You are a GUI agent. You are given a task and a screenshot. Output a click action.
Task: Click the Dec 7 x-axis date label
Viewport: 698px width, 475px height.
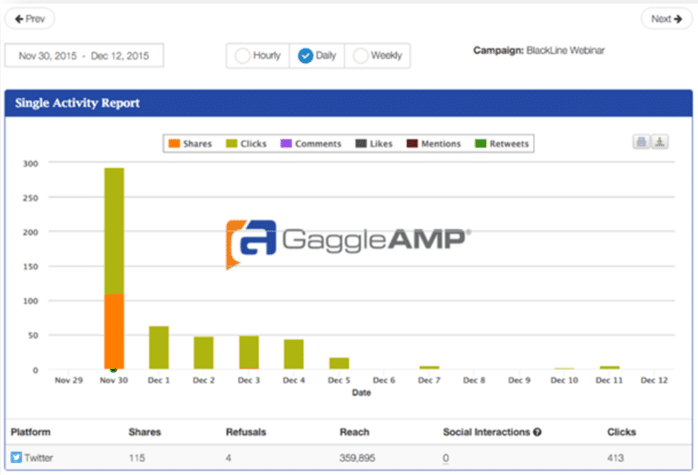tap(429, 380)
